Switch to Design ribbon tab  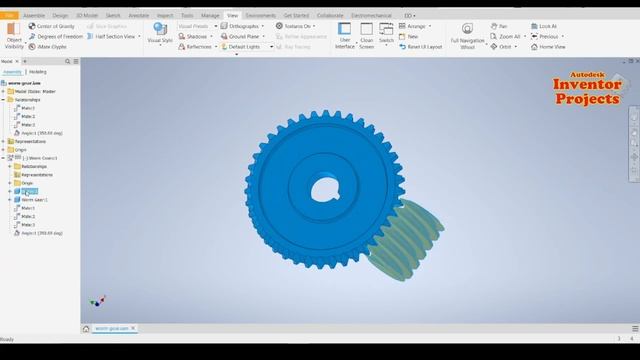click(60, 16)
